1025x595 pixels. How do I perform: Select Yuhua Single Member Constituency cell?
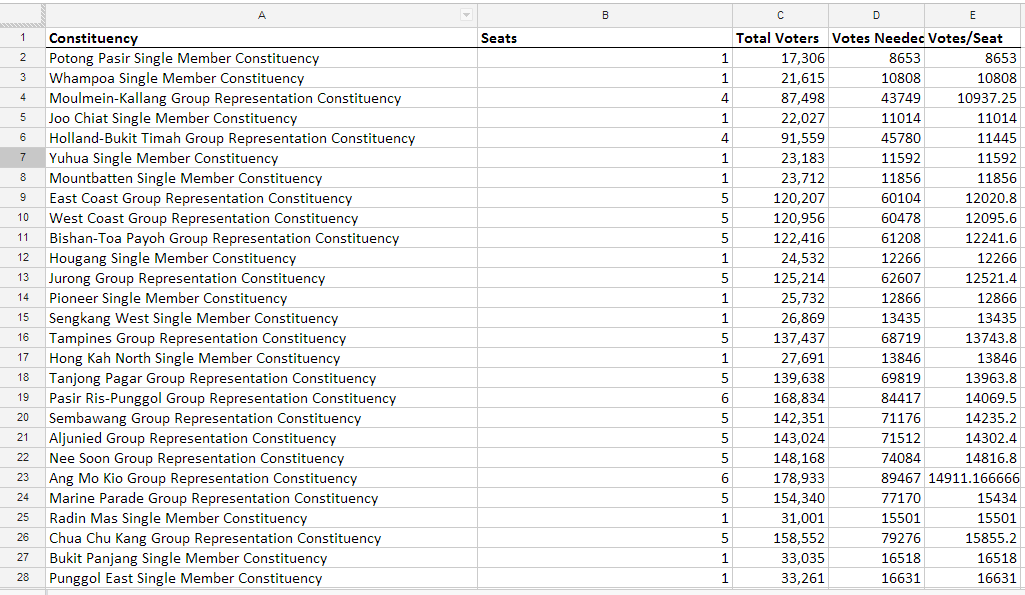click(x=261, y=158)
